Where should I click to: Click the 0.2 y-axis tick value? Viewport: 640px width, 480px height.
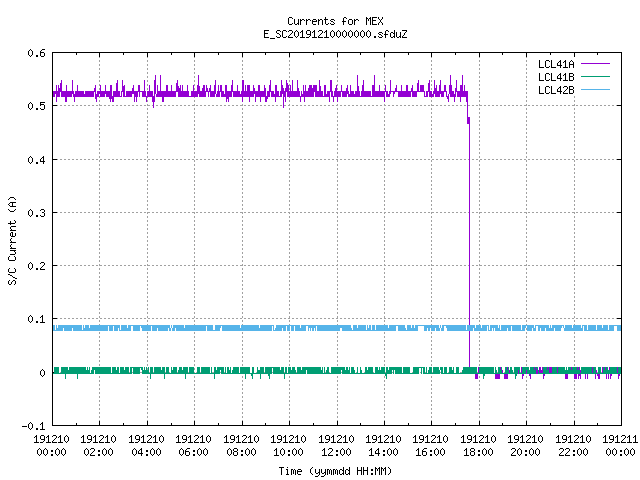click(36, 266)
